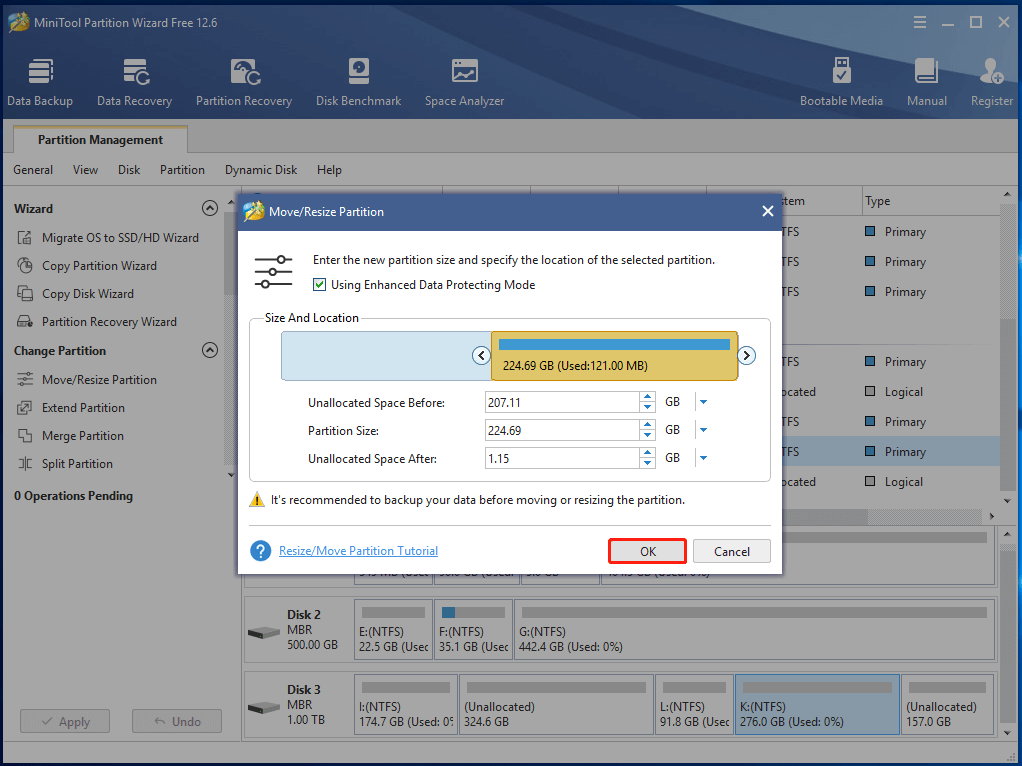The height and width of the screenshot is (766, 1022).
Task: Select the 324.6 GB Unallocated block
Action: point(556,705)
